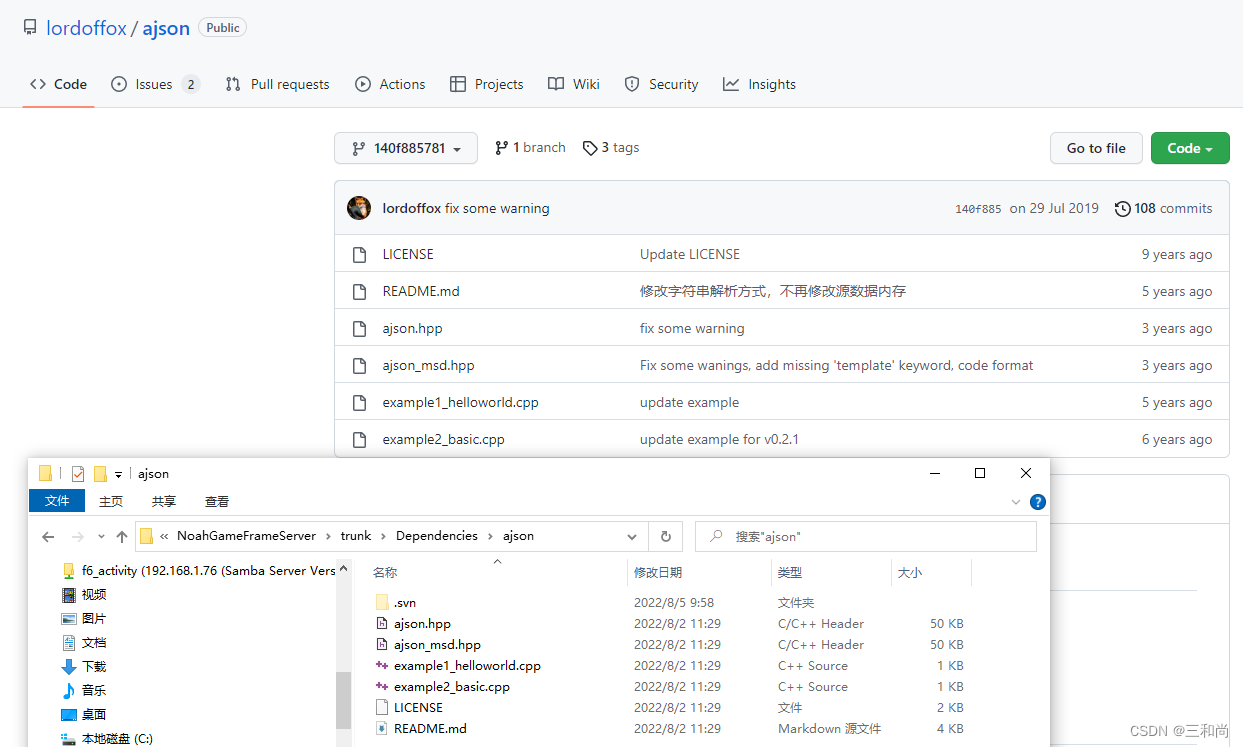This screenshot has width=1243, height=747.
Task: Click the Explorer up-directory arrow icon
Action: (x=122, y=537)
